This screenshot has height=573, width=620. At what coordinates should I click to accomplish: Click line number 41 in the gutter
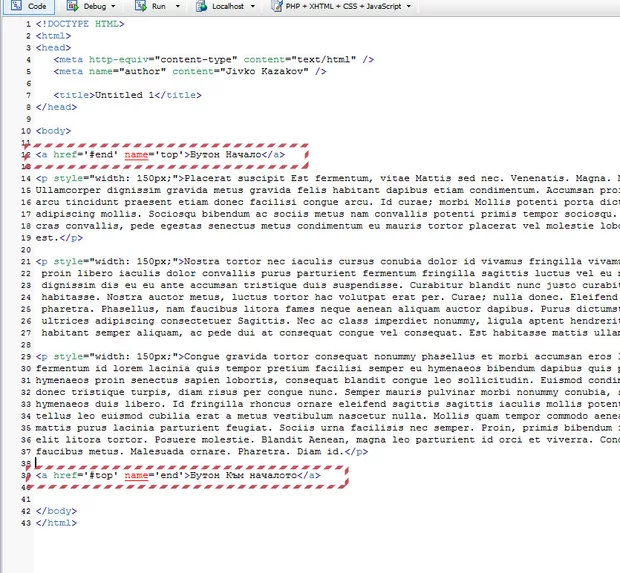(x=26, y=499)
